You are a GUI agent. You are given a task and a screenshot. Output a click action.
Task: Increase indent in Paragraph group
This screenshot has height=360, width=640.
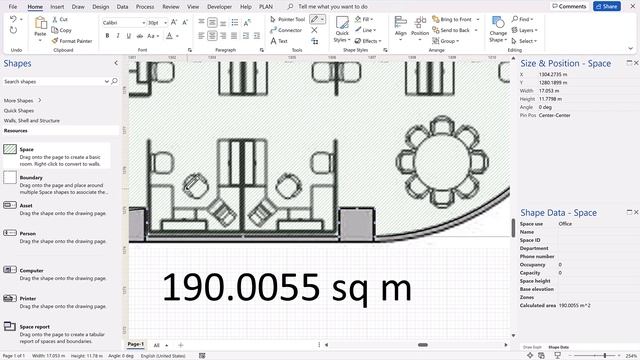[256, 36]
